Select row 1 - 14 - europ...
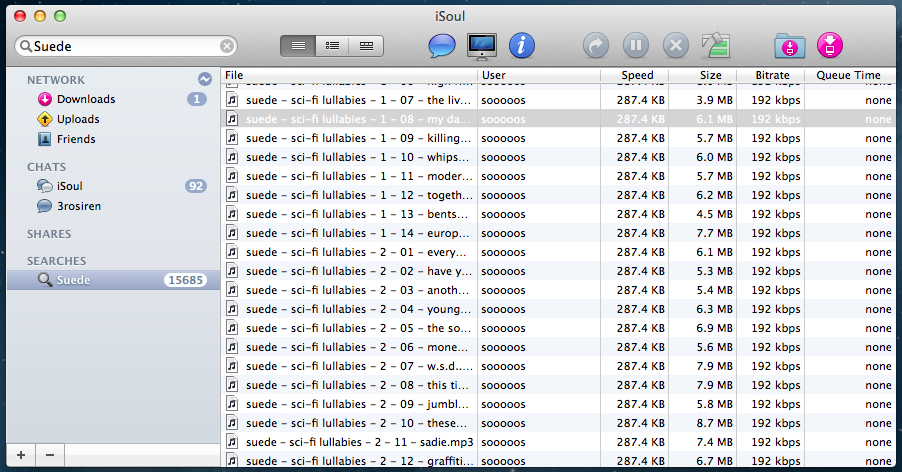This screenshot has width=902, height=472. (557, 233)
